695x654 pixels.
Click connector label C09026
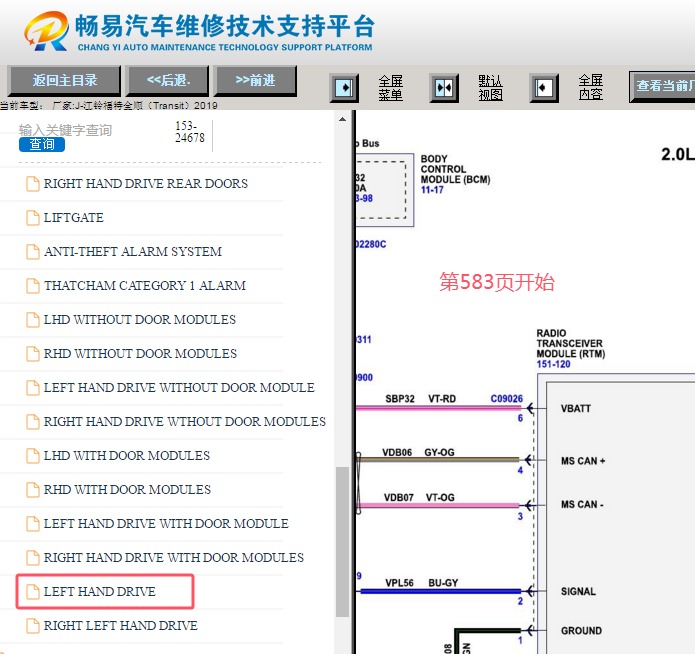[507, 399]
